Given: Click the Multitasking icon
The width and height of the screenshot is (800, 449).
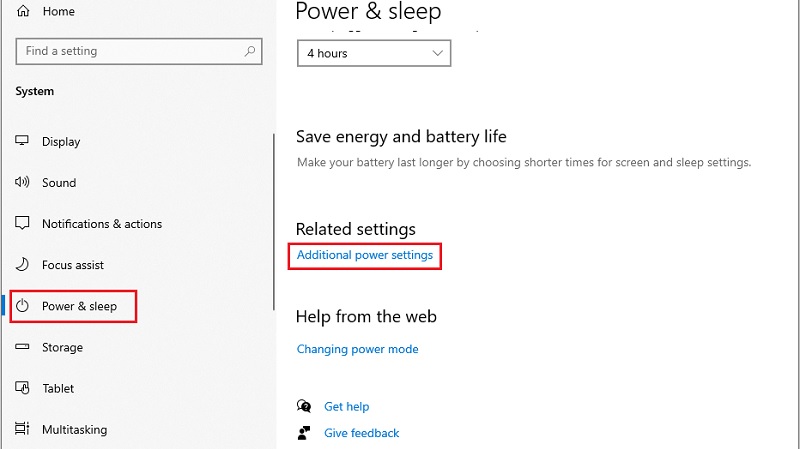Looking at the screenshot, I should pos(22,429).
